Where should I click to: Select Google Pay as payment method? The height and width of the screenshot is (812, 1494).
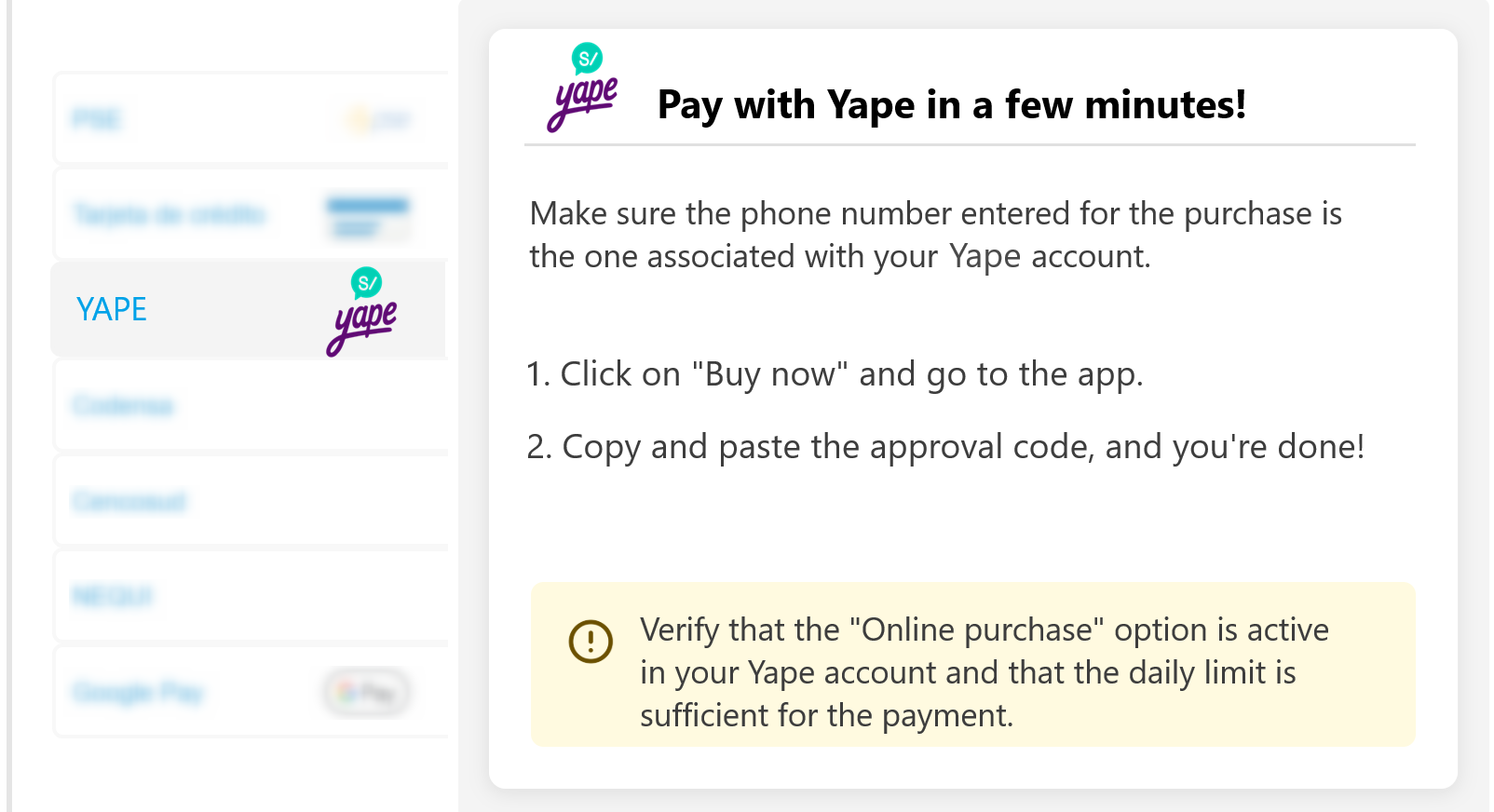tap(251, 692)
